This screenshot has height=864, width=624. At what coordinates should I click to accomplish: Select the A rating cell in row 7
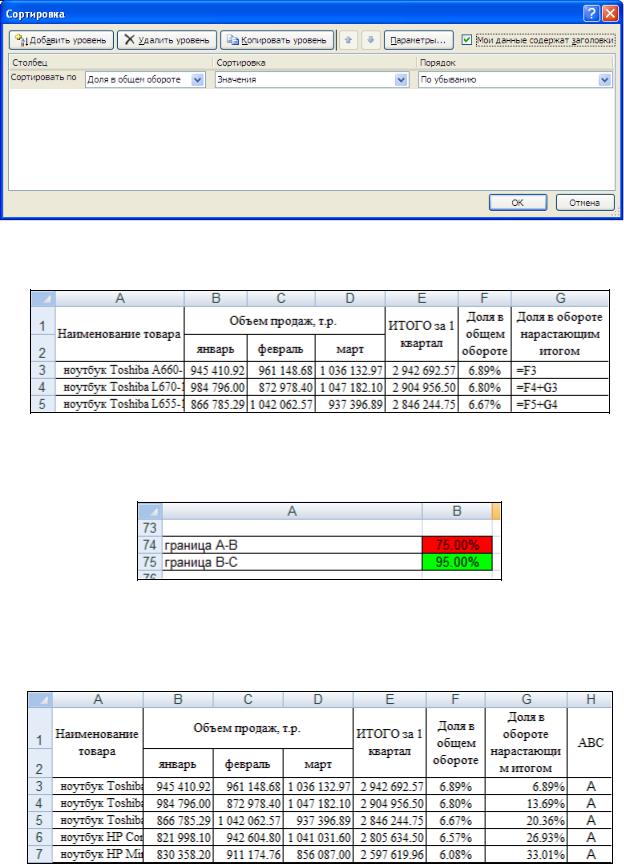pos(590,855)
